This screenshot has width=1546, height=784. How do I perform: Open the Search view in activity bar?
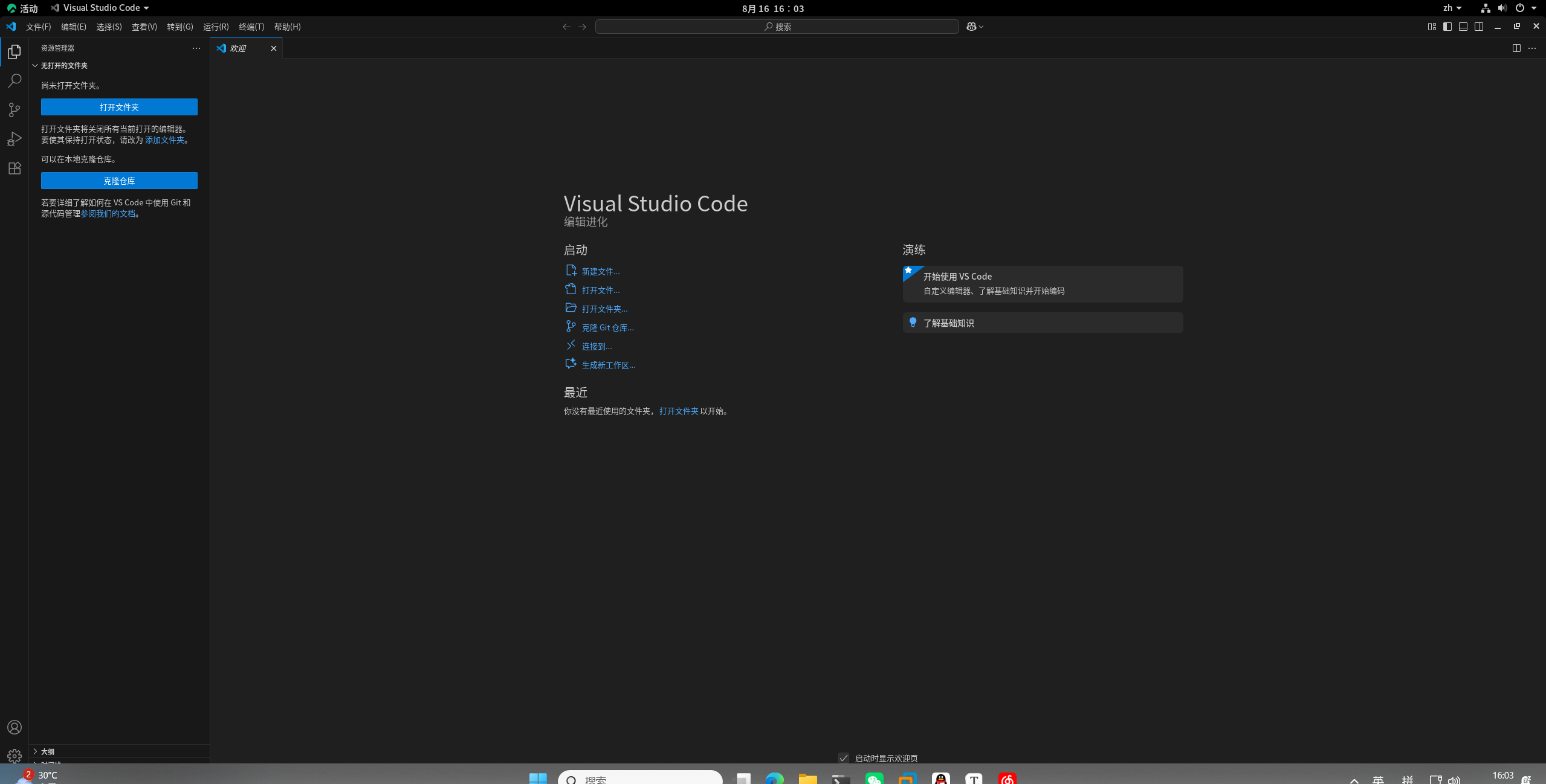[x=15, y=80]
